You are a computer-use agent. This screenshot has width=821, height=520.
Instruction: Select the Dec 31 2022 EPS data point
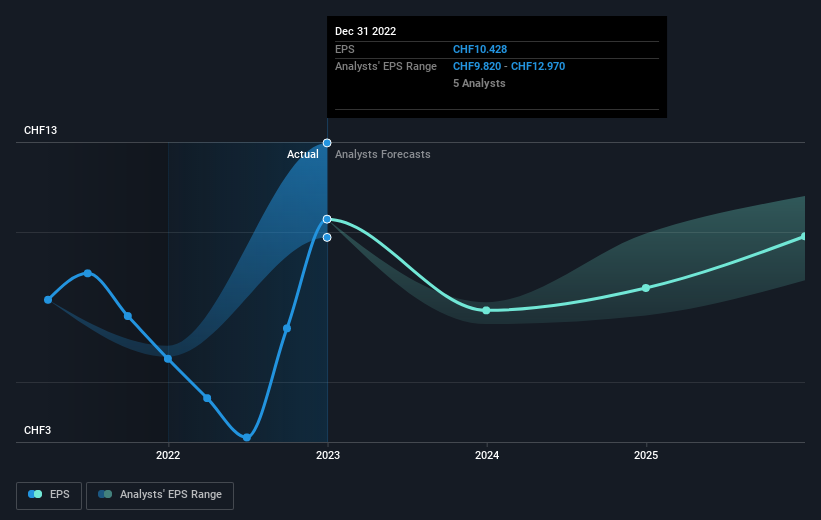pos(327,219)
